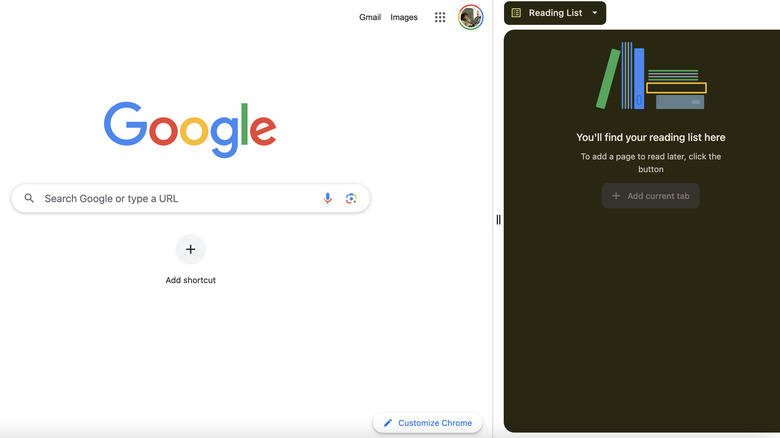Click the plus icon beside Add current tab
Image resolution: width=780 pixels, height=438 pixels.
[616, 196]
